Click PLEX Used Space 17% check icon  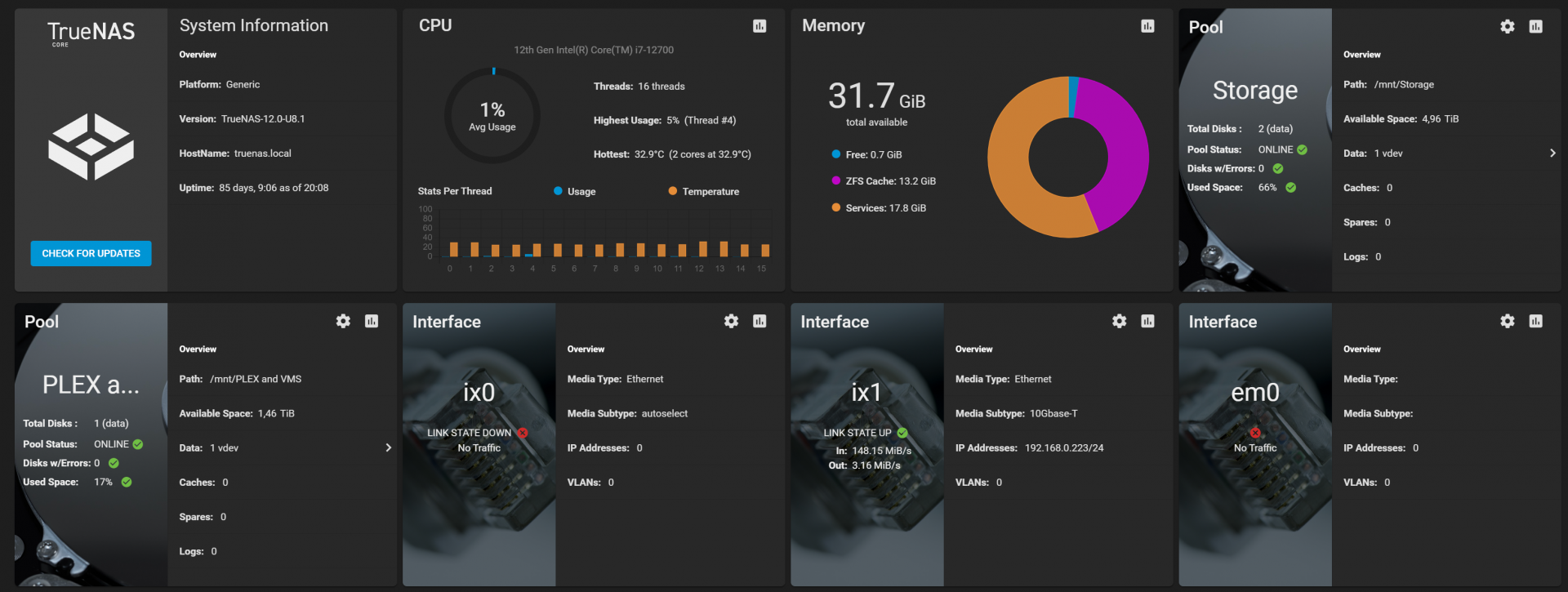tap(127, 482)
